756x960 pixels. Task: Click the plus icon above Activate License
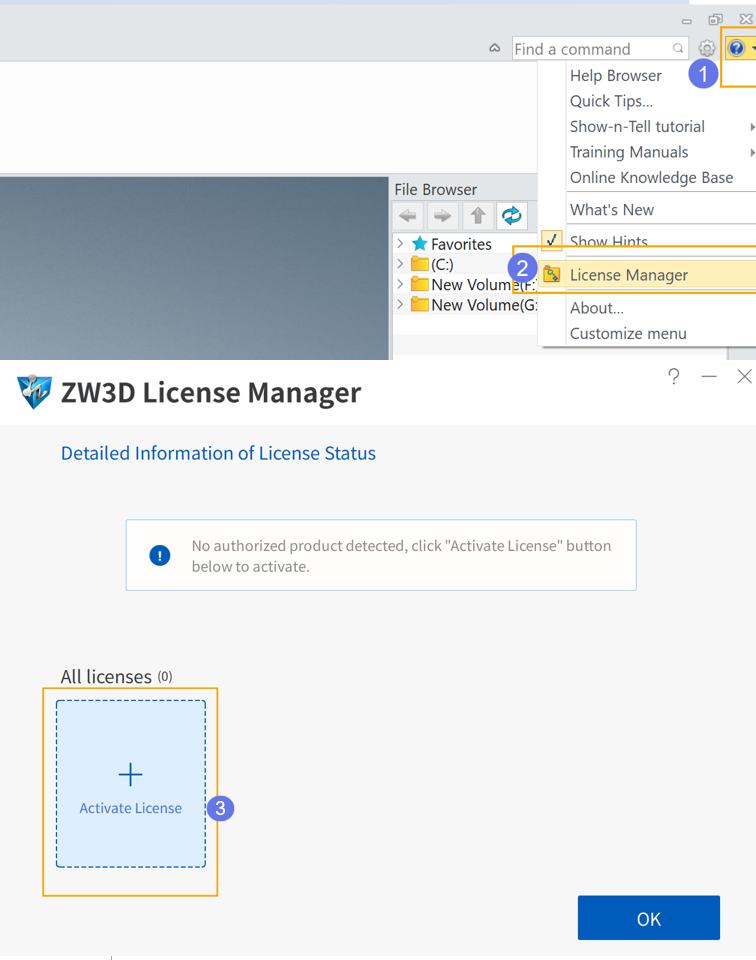coord(130,774)
